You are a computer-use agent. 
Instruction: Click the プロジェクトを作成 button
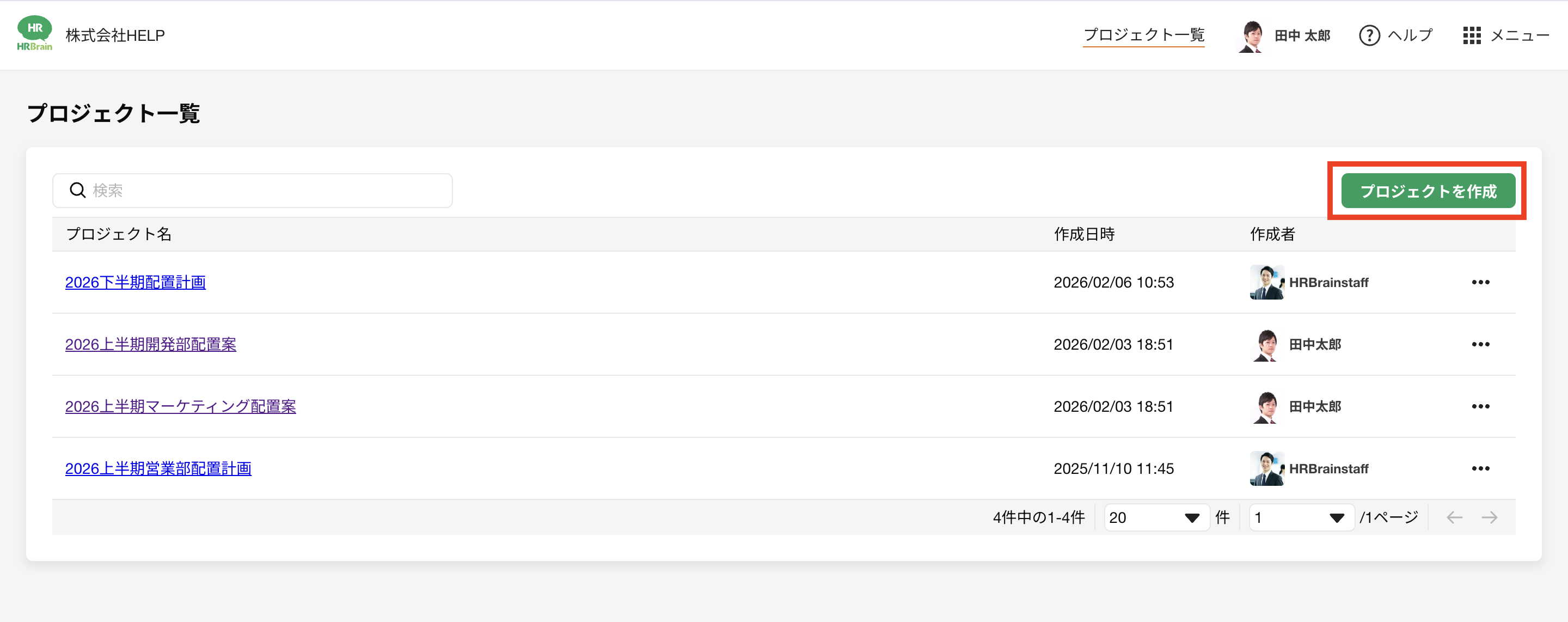click(x=1428, y=191)
